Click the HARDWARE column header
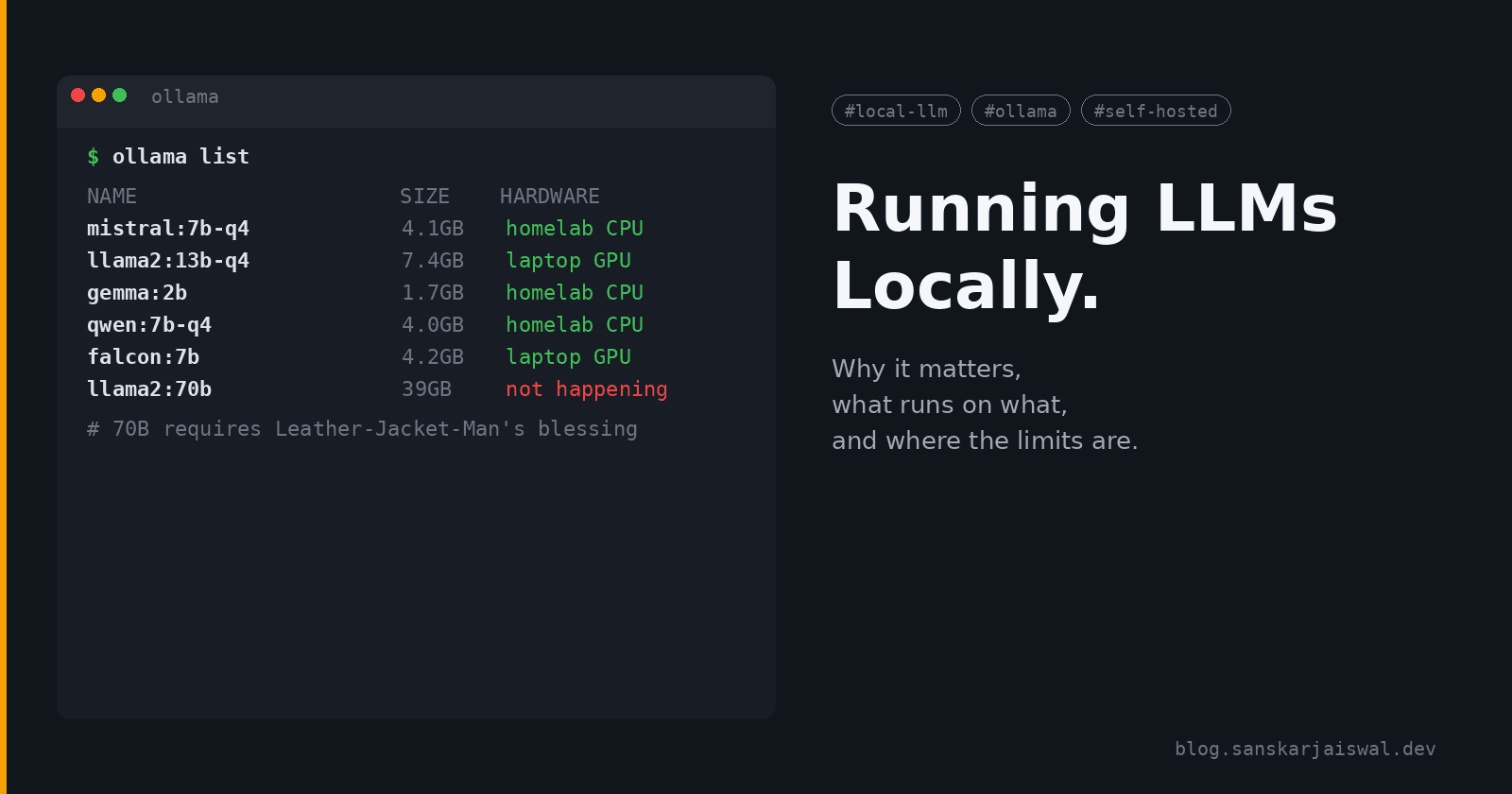 coord(549,197)
